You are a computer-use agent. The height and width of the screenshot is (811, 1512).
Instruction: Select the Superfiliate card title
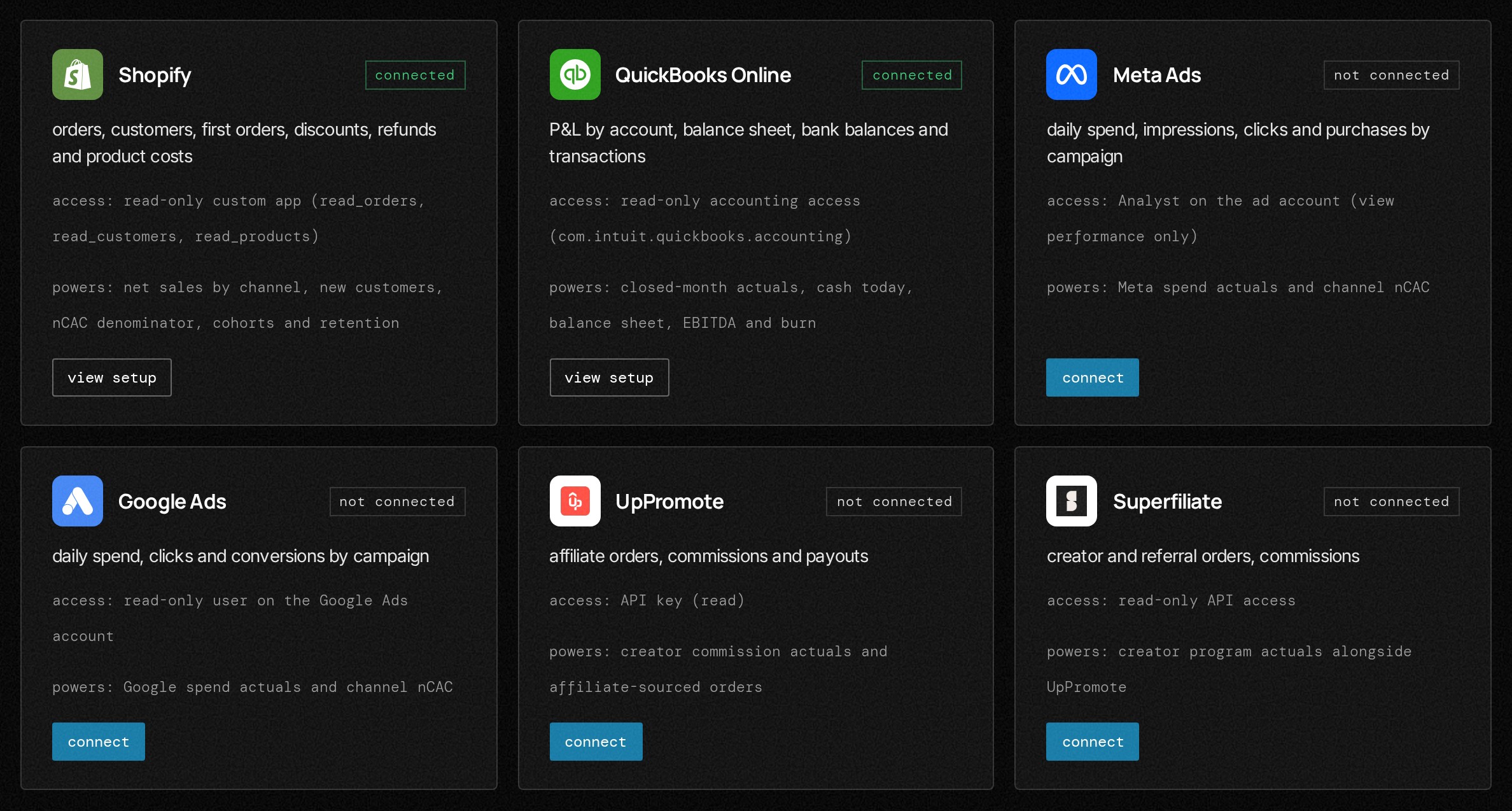1168,502
